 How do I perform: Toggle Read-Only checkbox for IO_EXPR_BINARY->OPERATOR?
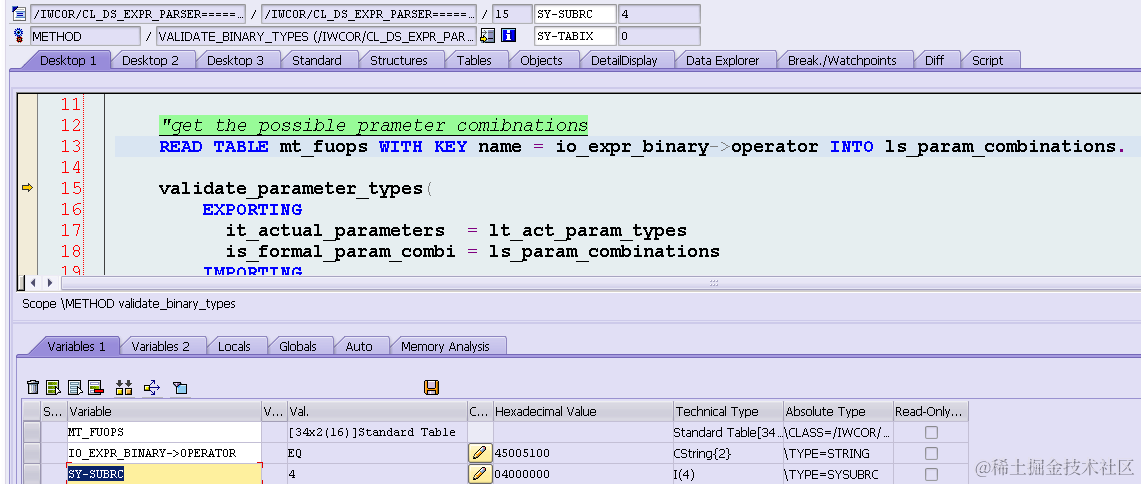931,453
